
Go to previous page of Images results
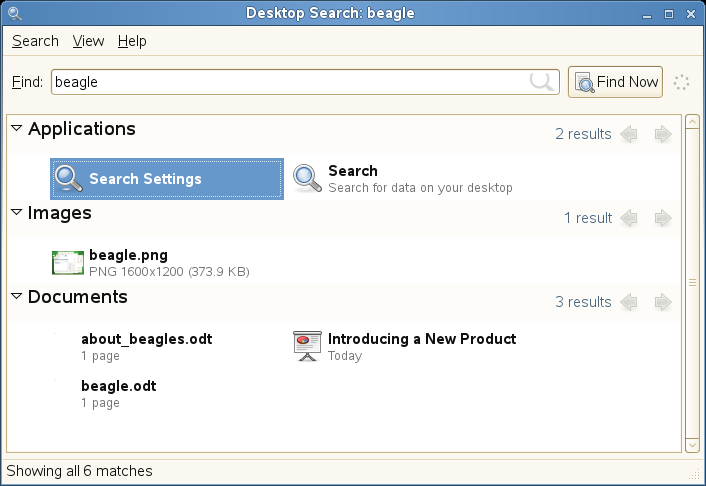(x=629, y=218)
